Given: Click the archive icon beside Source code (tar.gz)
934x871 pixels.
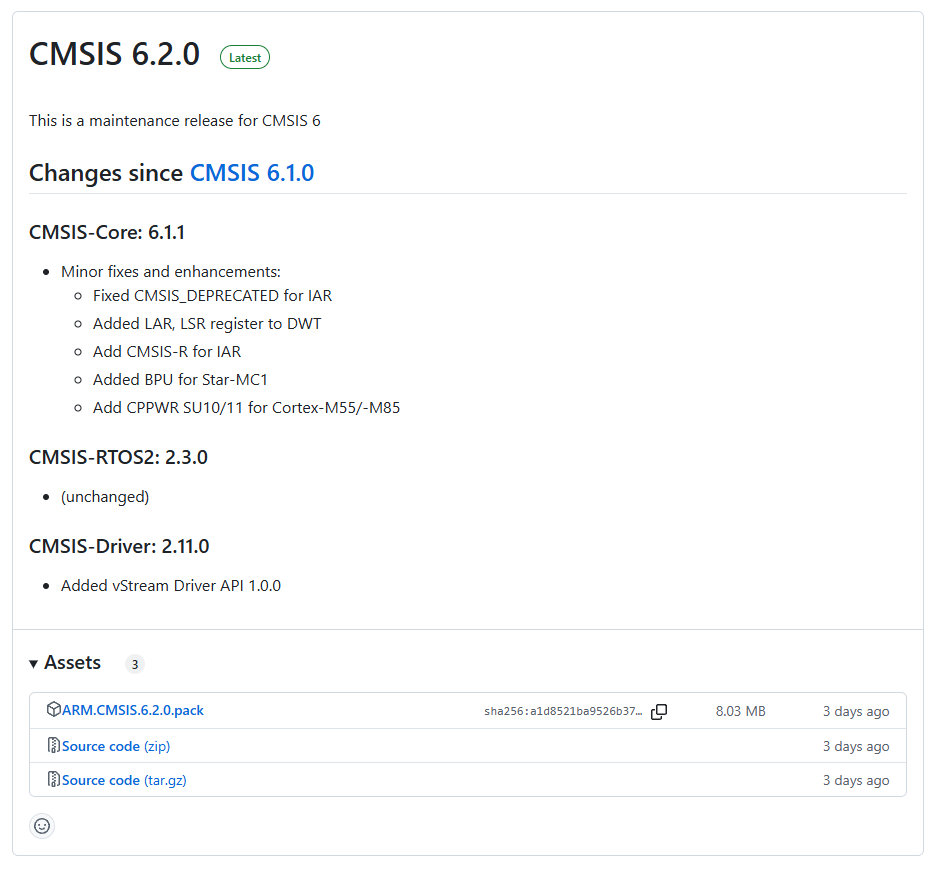Looking at the screenshot, I should click(54, 779).
